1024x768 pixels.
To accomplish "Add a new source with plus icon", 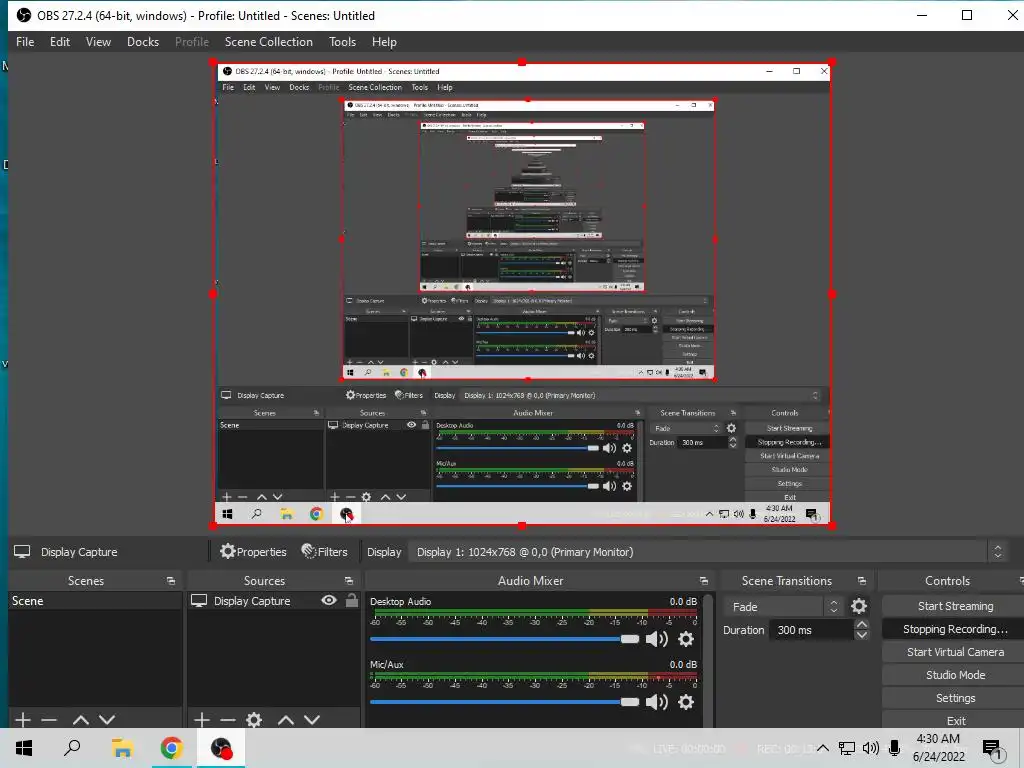I will click(202, 720).
